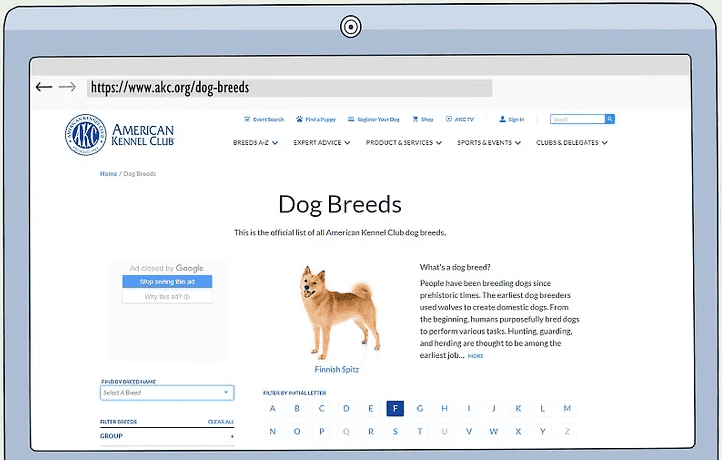The image size is (722, 460).
Task: Filter breeds by letter S
Action: (x=395, y=431)
